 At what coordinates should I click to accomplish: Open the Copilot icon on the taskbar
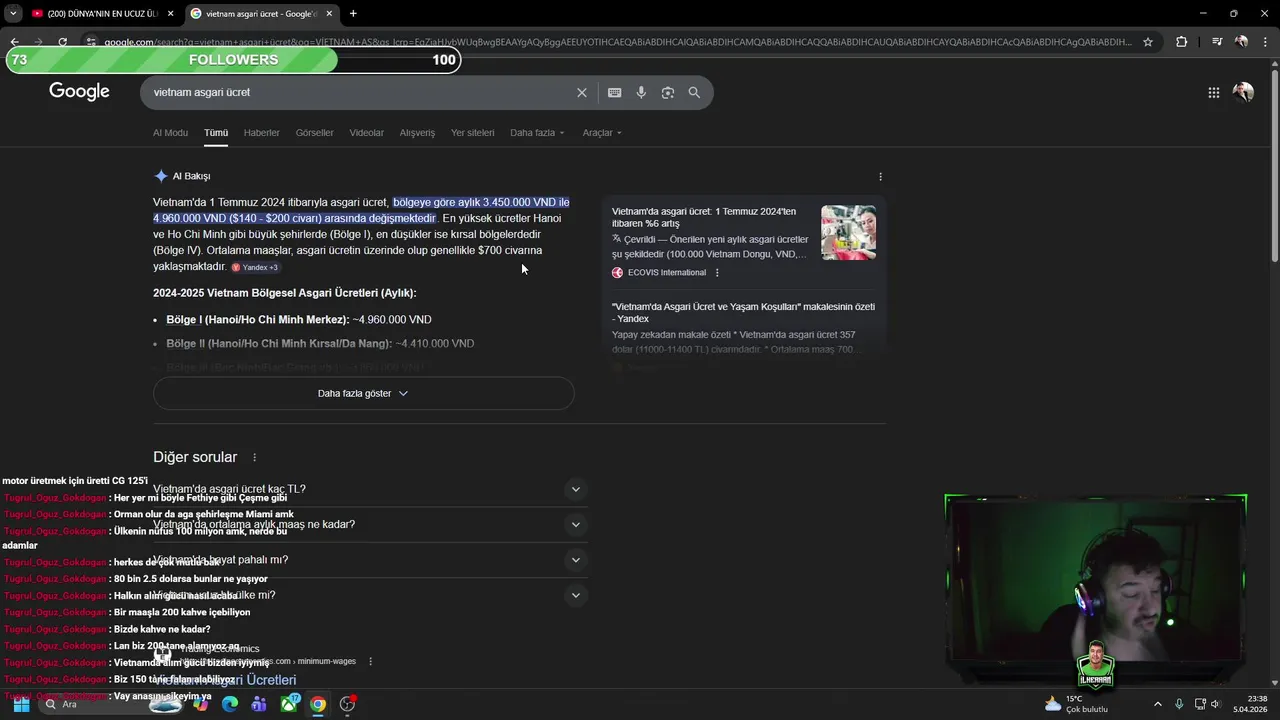pos(201,704)
